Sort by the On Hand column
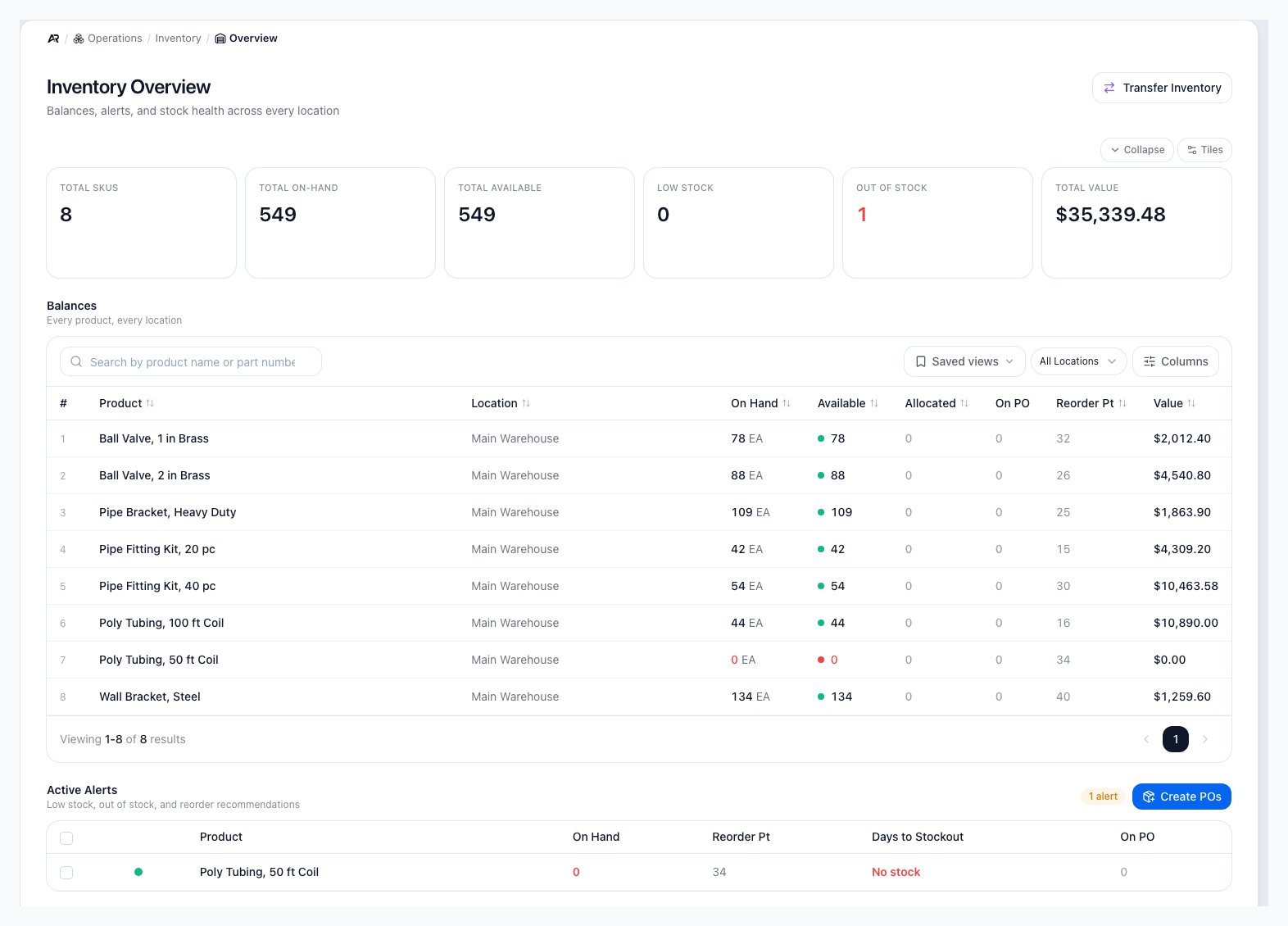The width and height of the screenshot is (1288, 926). tap(761, 403)
